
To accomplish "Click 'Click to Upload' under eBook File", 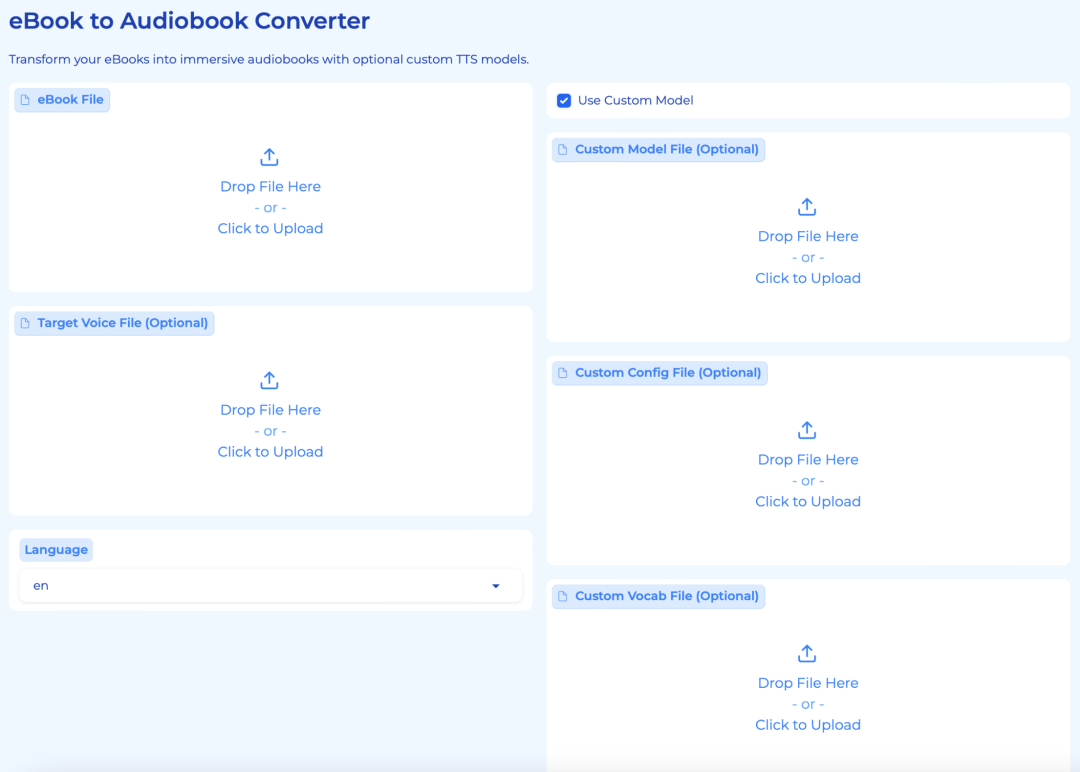I will (x=270, y=229).
